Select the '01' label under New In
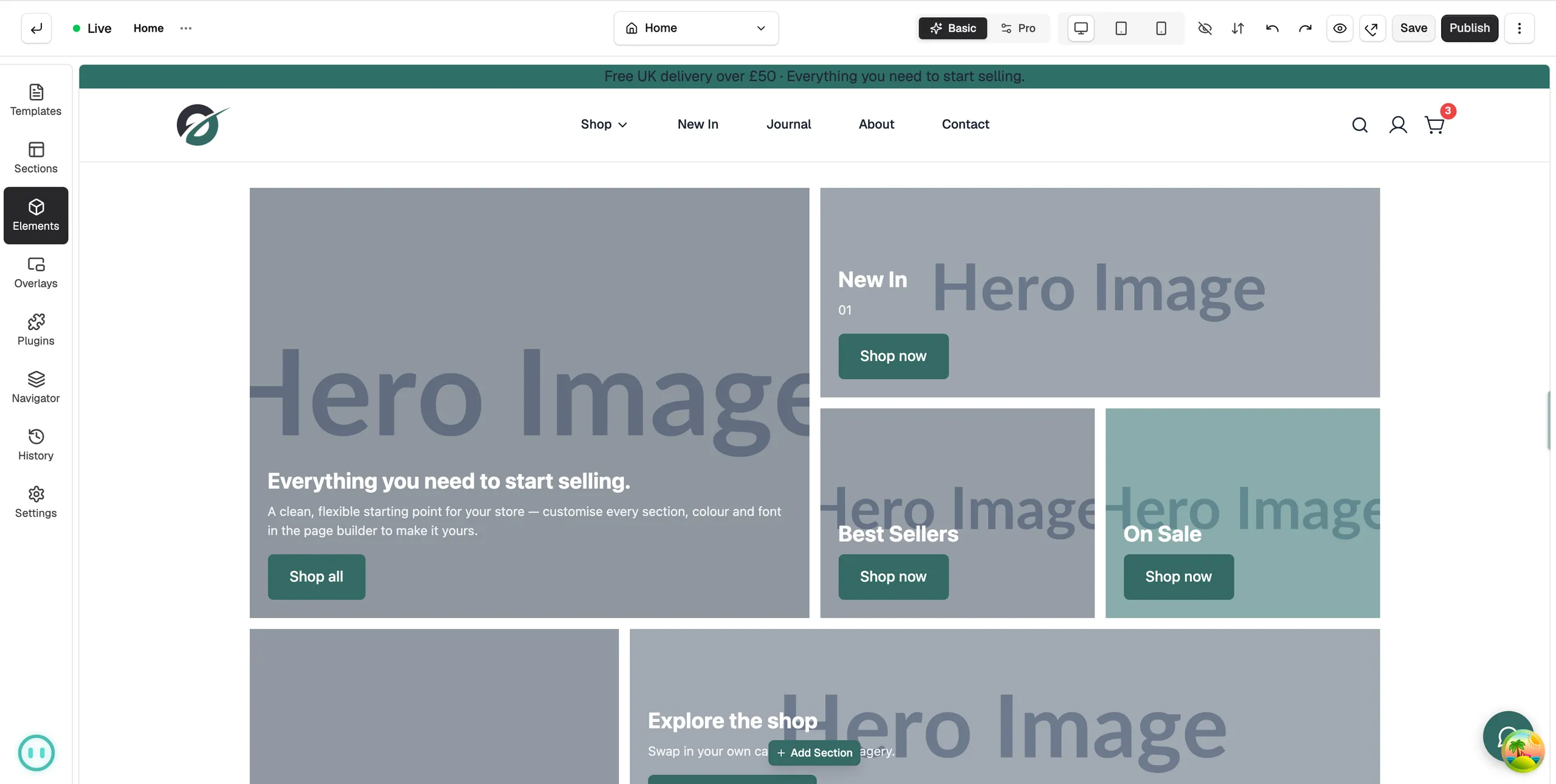This screenshot has height=784, width=1556. pos(845,310)
